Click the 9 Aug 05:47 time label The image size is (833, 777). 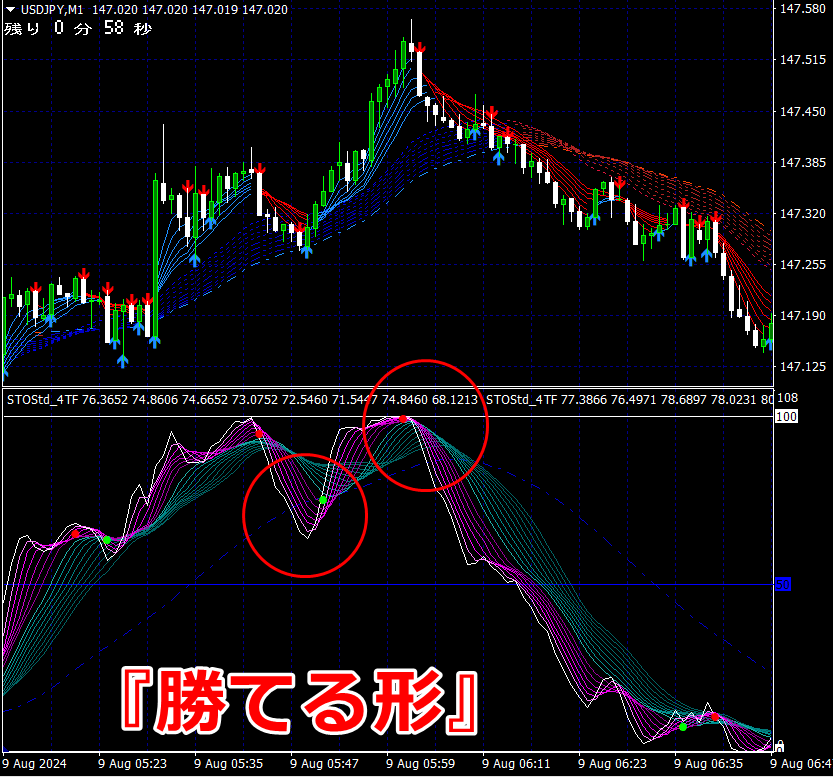[x=324, y=764]
